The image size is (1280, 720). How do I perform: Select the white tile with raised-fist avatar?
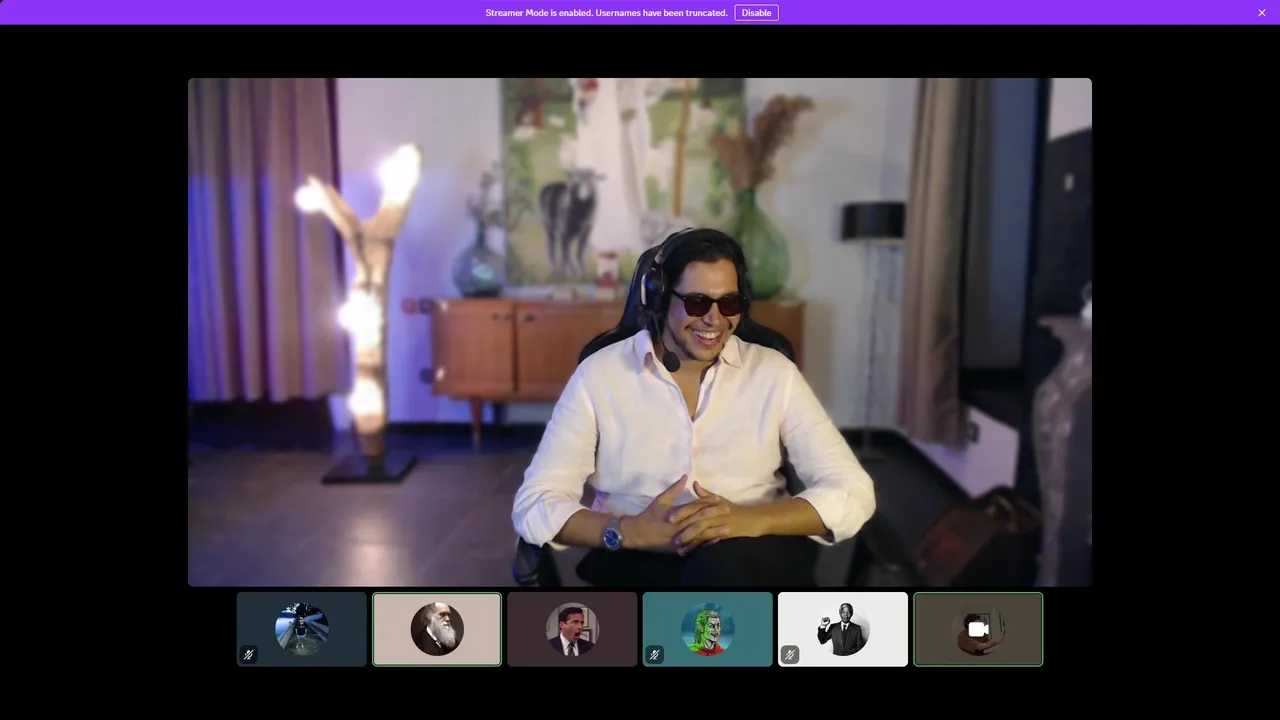click(x=843, y=629)
